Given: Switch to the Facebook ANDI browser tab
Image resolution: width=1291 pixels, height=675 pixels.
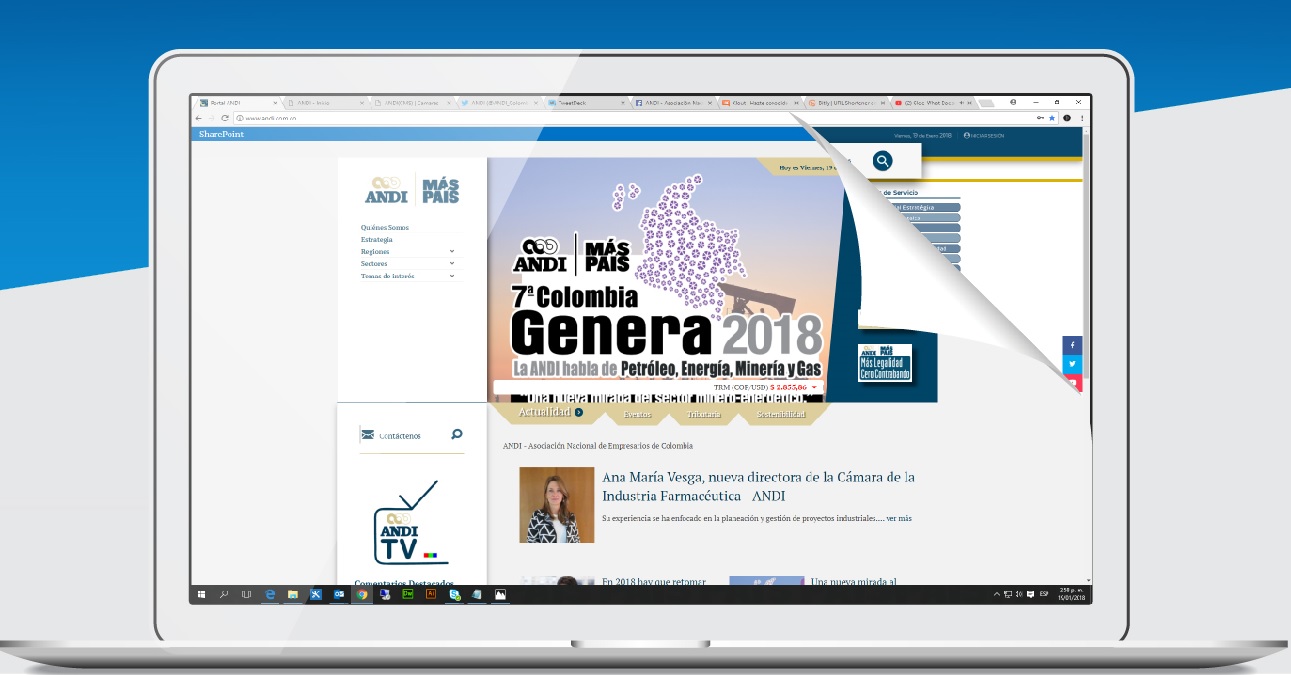Looking at the screenshot, I should click(x=673, y=102).
